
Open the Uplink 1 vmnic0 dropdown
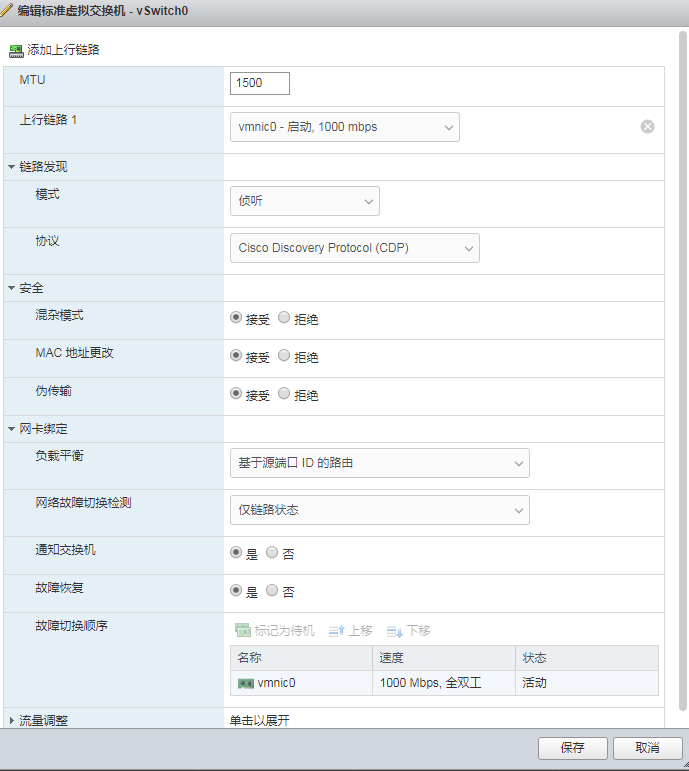pos(345,127)
